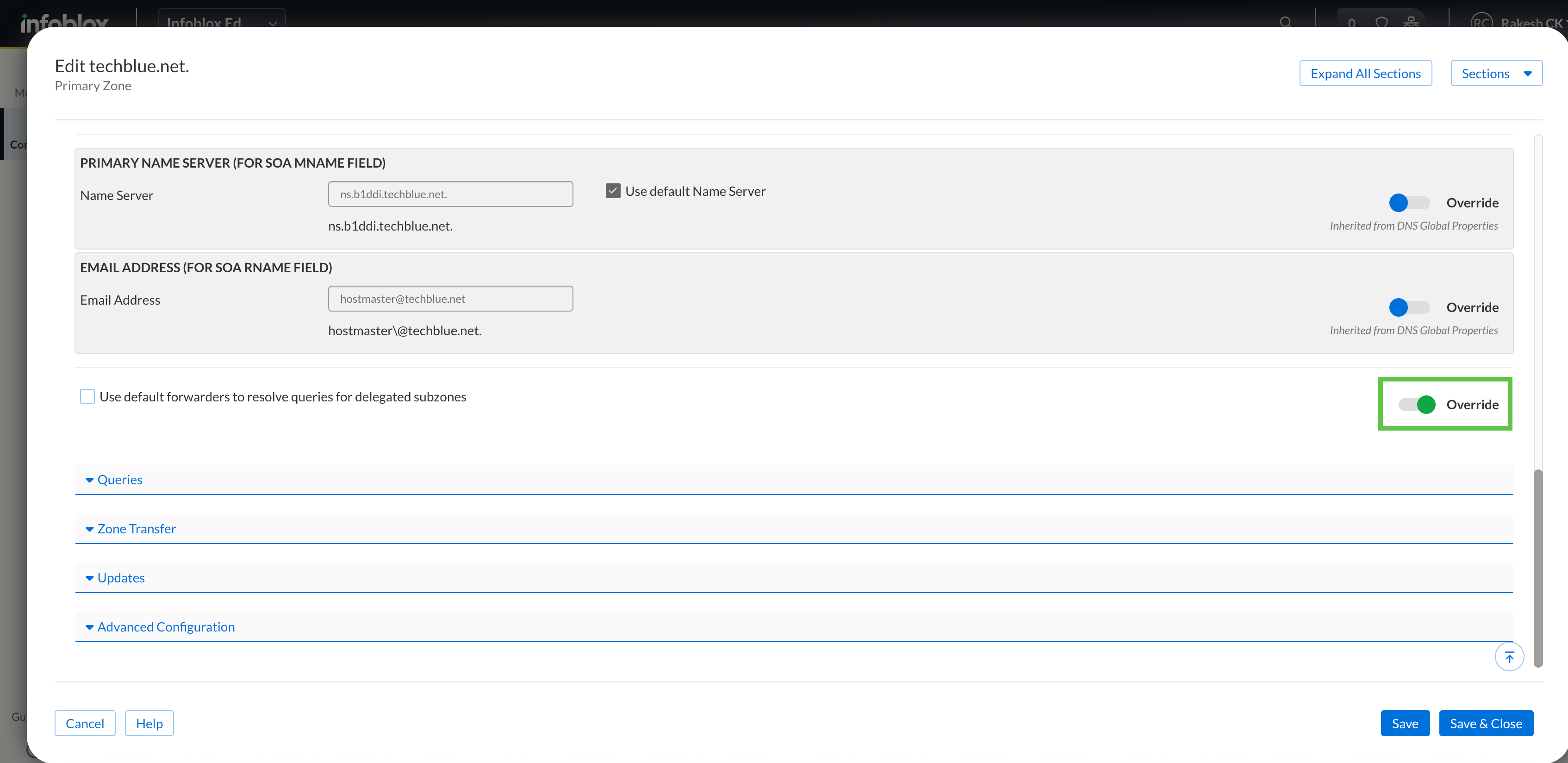
Task: Uncheck Use default Name Server checkbox
Action: click(x=613, y=191)
